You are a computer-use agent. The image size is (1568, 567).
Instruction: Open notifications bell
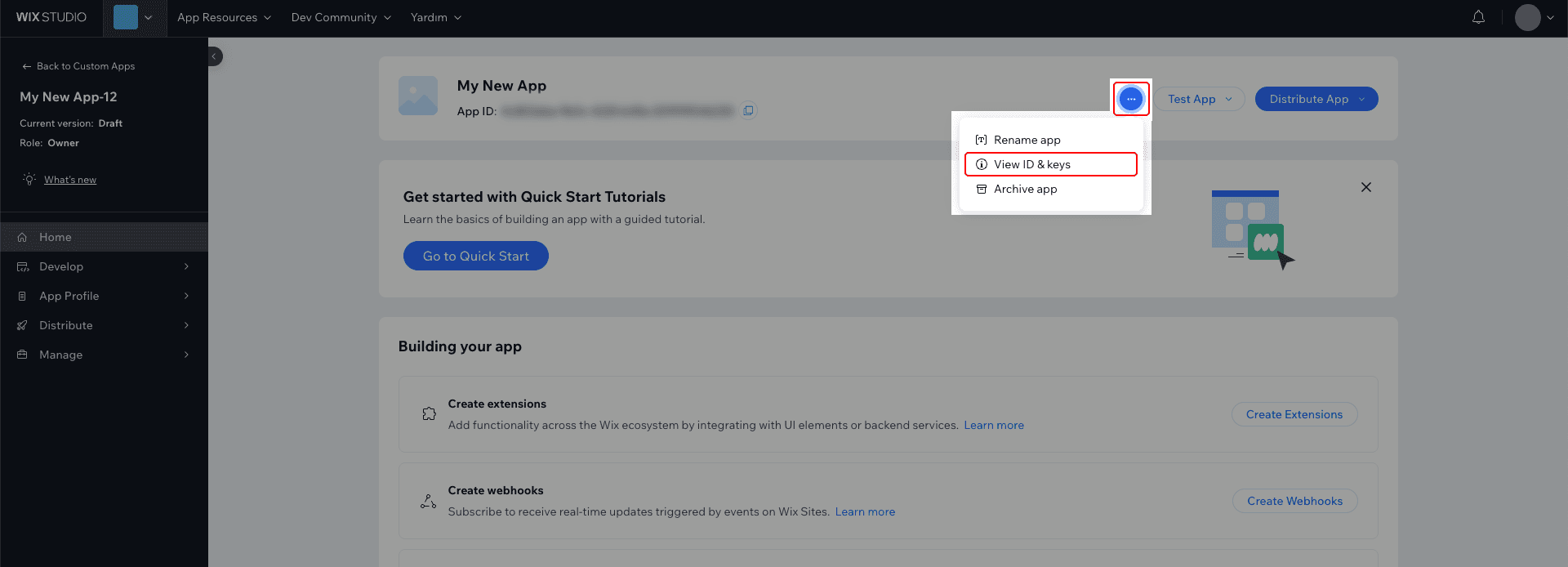(x=1478, y=17)
